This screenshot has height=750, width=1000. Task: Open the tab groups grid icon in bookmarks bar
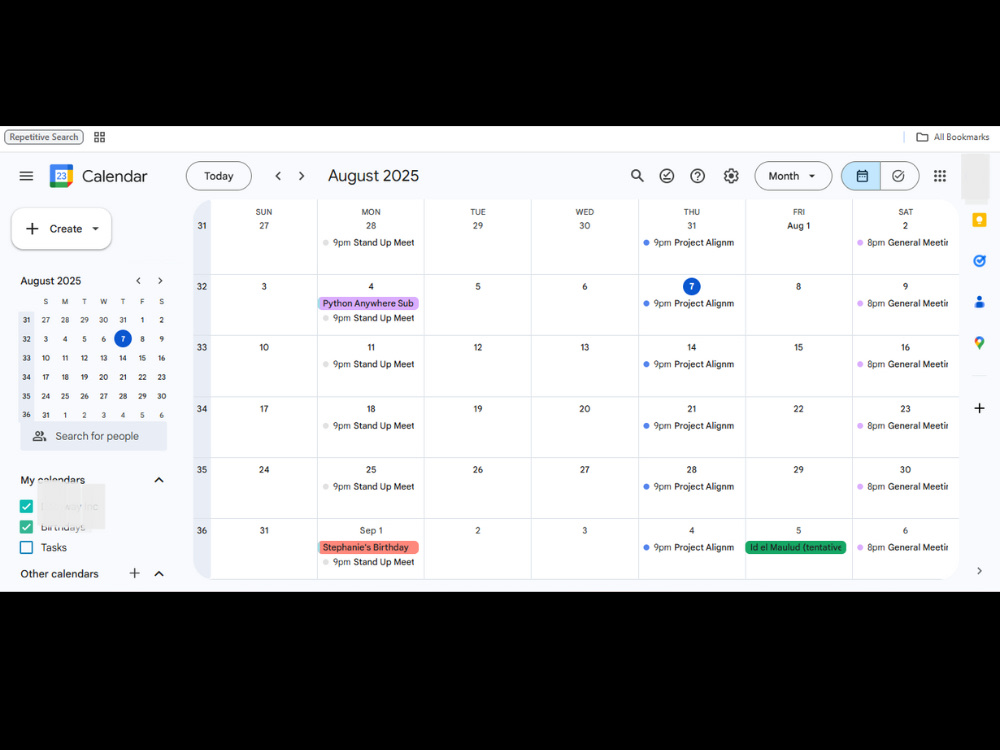click(x=99, y=137)
